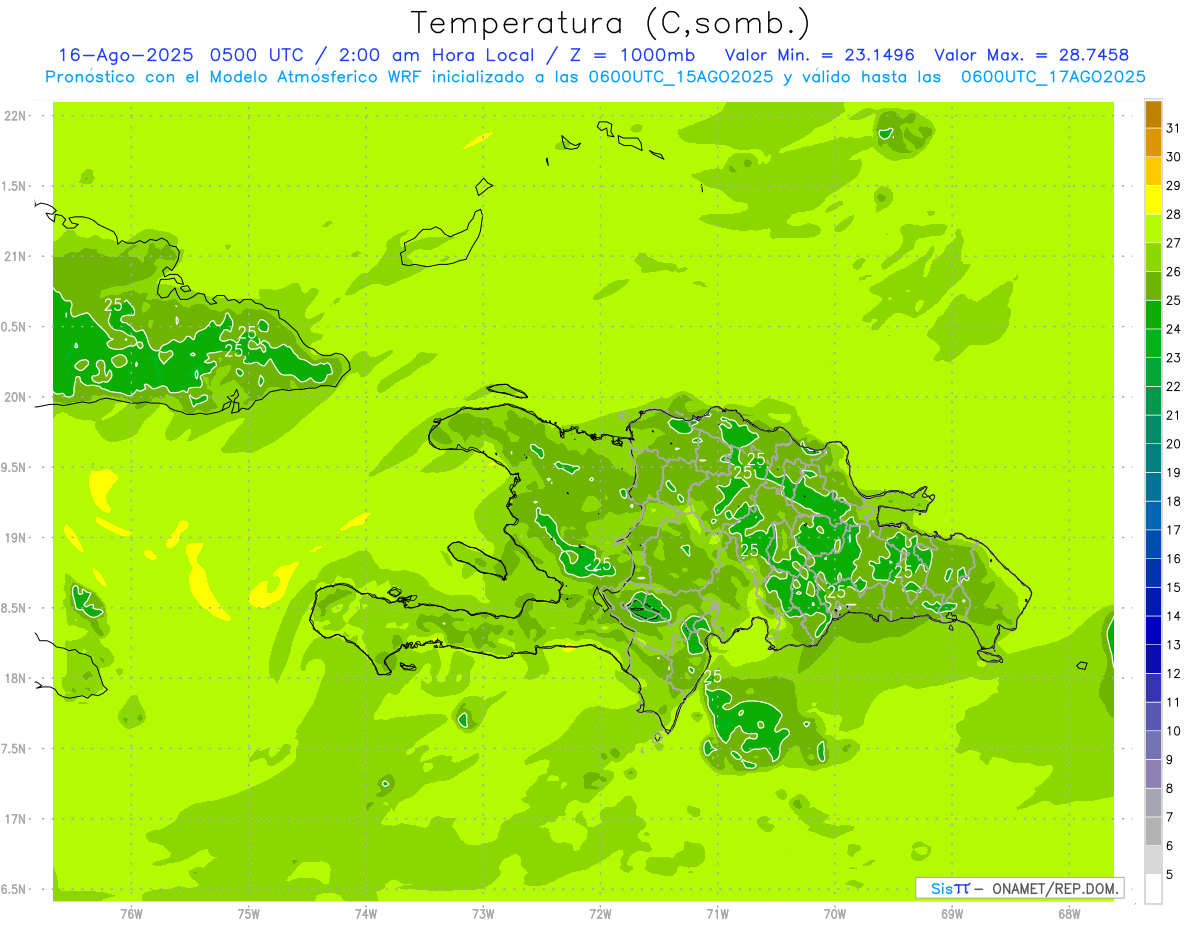
Task: Click the "74W" longitude label
Action: tap(366, 914)
